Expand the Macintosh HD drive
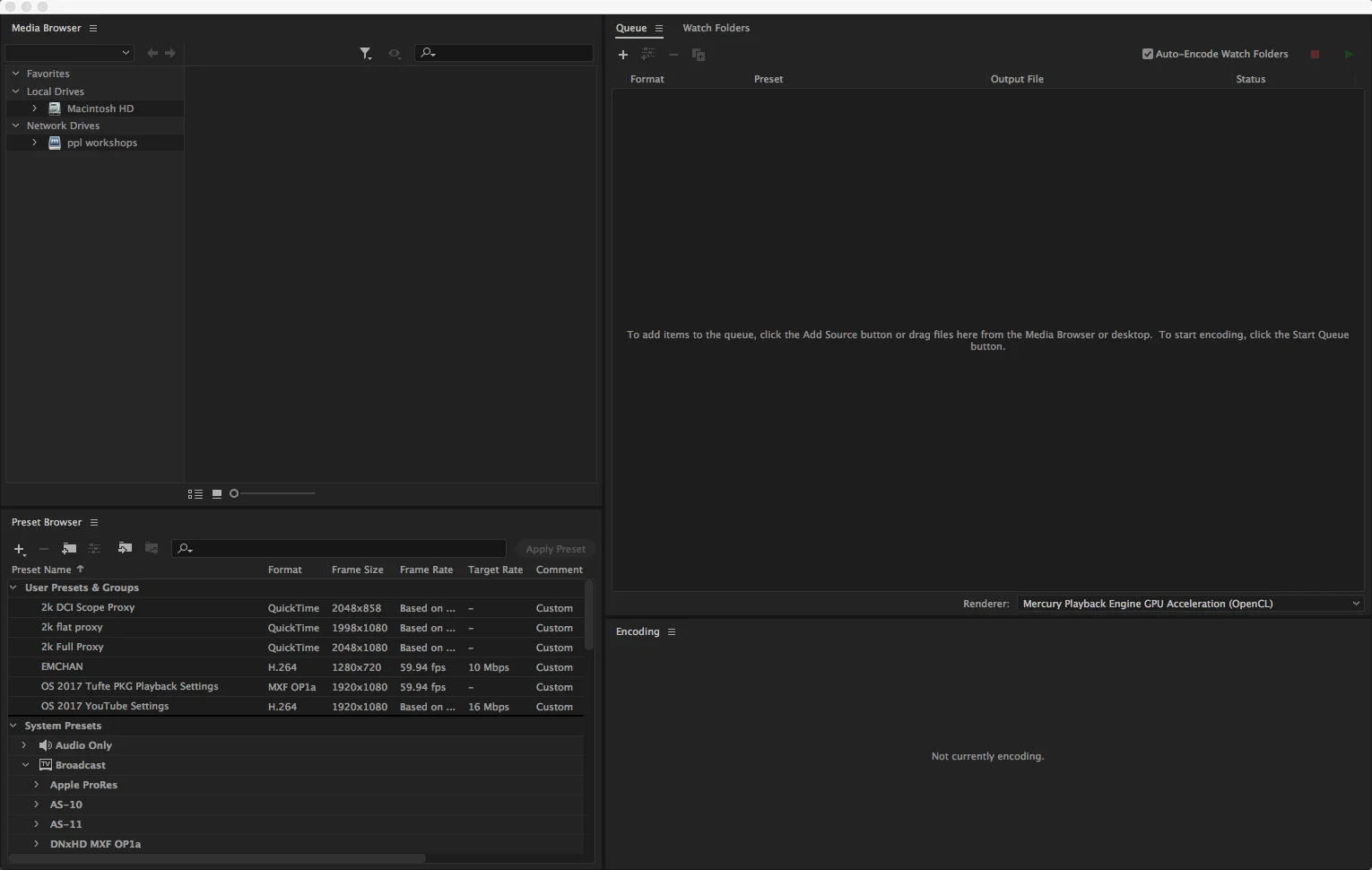 (34, 108)
